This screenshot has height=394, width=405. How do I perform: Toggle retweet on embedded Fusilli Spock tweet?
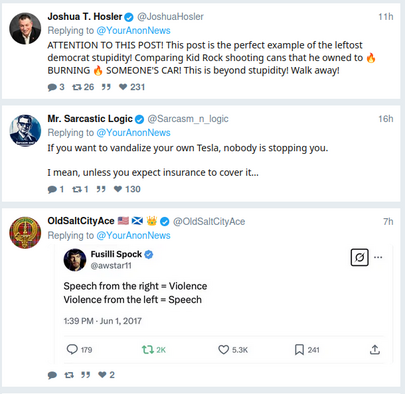[147, 350]
